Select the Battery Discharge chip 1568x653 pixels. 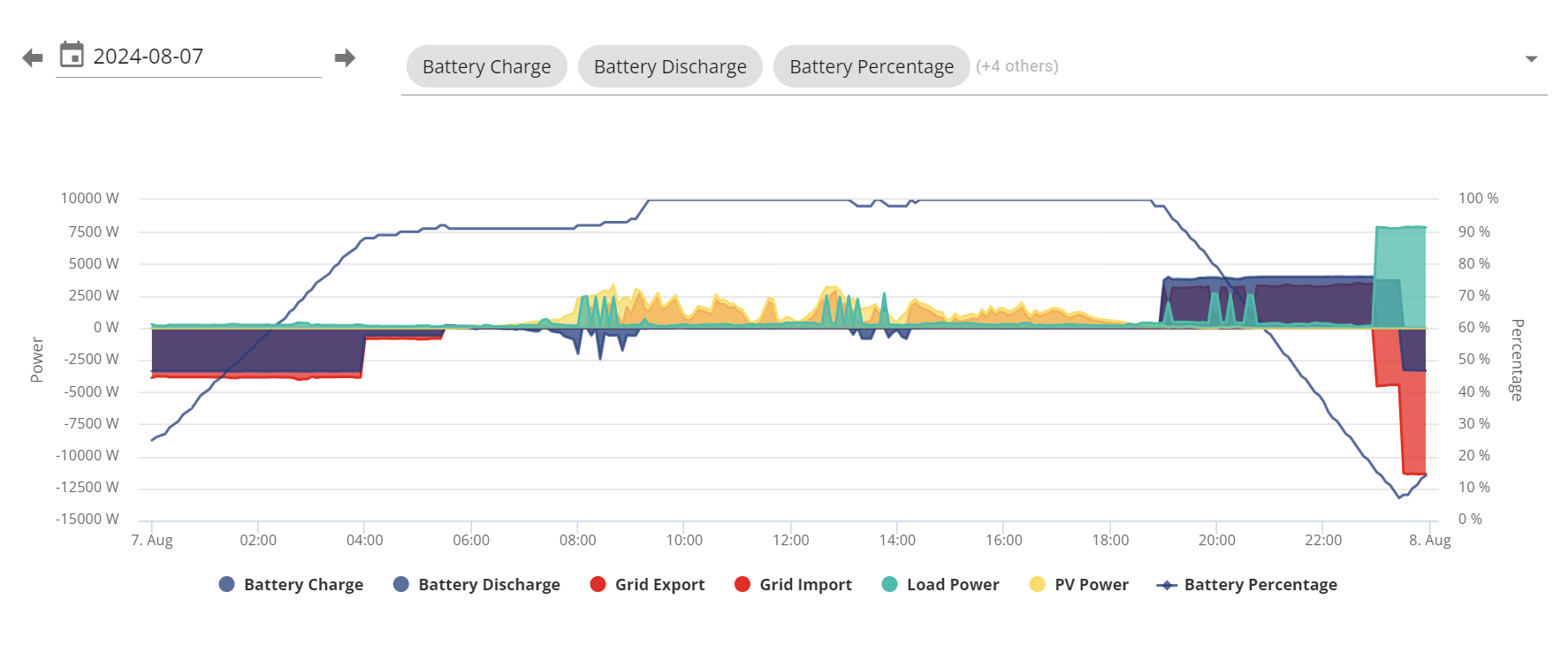[x=670, y=66]
